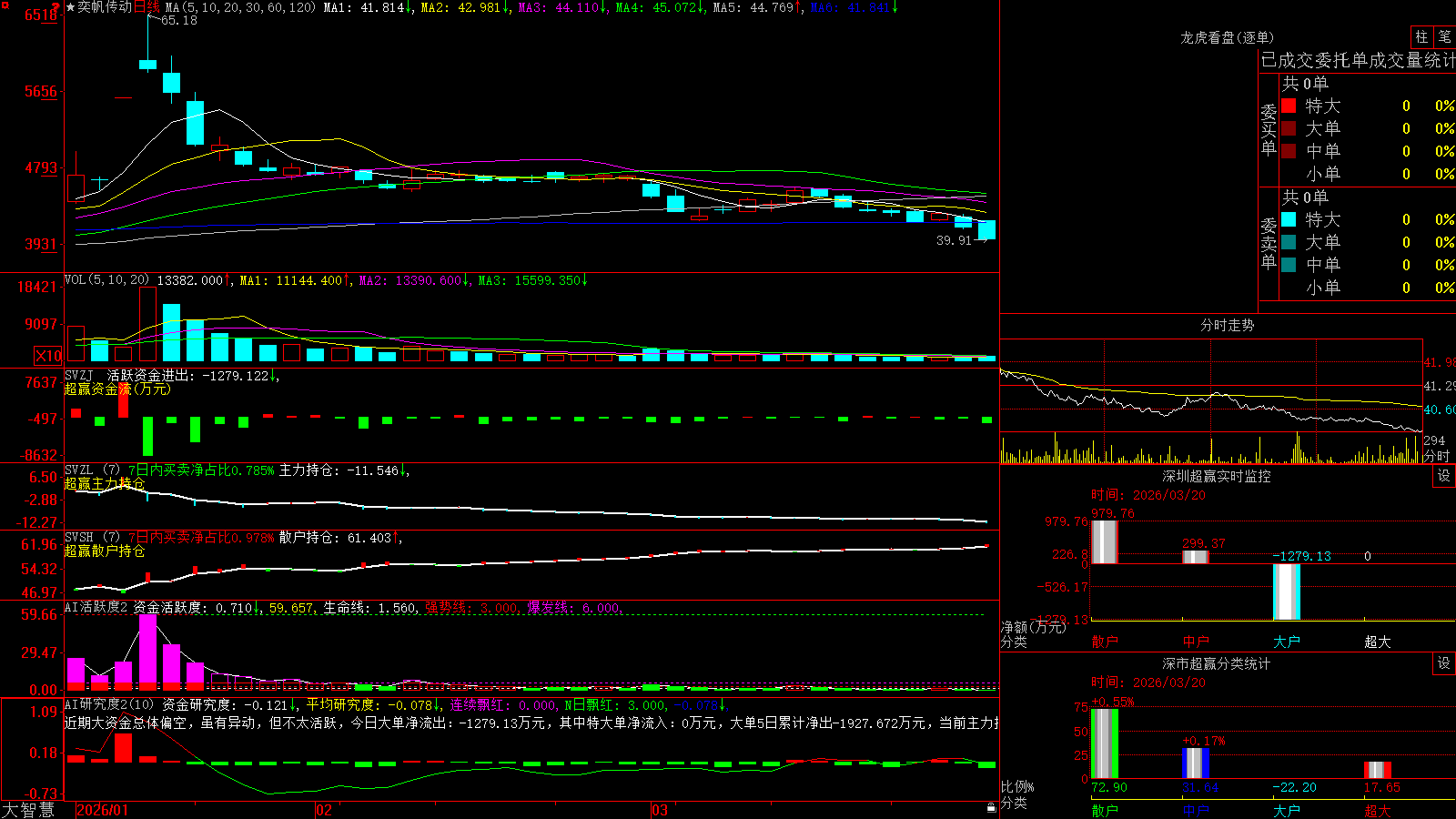Click the 生命线: 1.560 value
The width and height of the screenshot is (1456, 819).
coord(370,608)
